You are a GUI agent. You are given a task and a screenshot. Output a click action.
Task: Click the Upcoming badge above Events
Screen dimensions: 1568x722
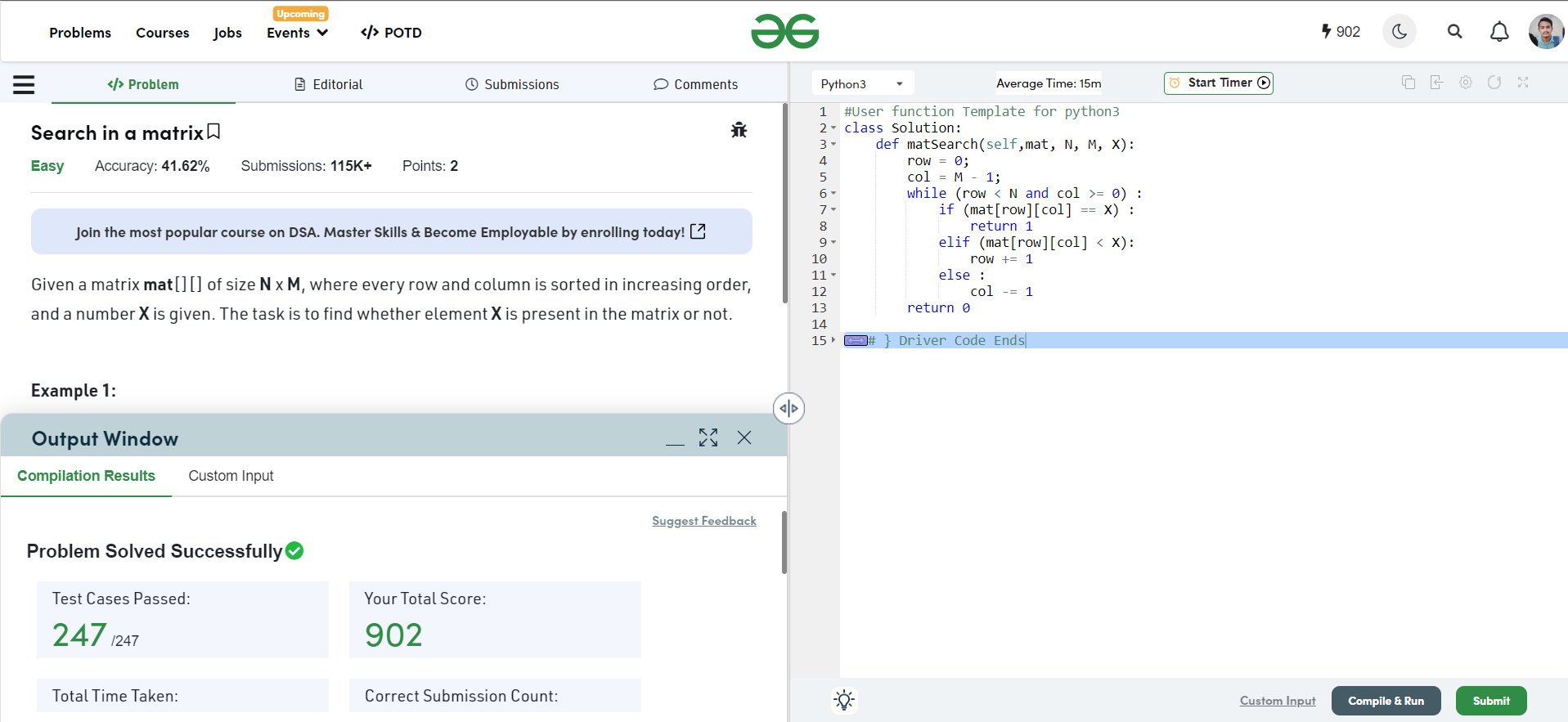[300, 13]
